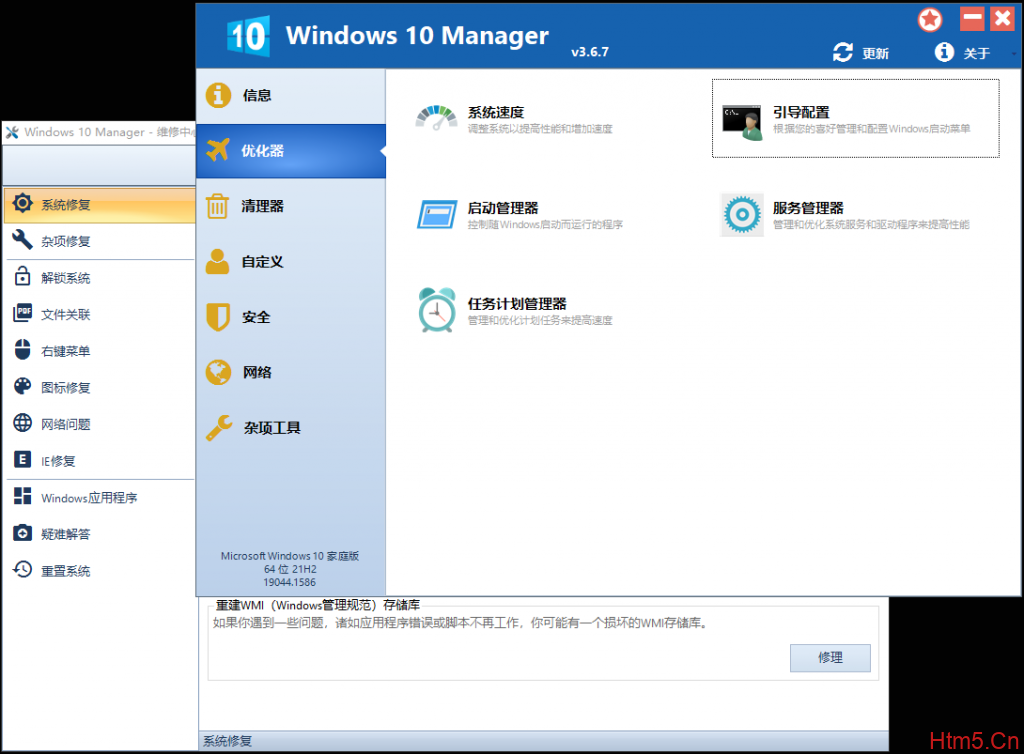The width and height of the screenshot is (1024, 754).
Task: Click the 关于 info icon in header
Action: [944, 52]
